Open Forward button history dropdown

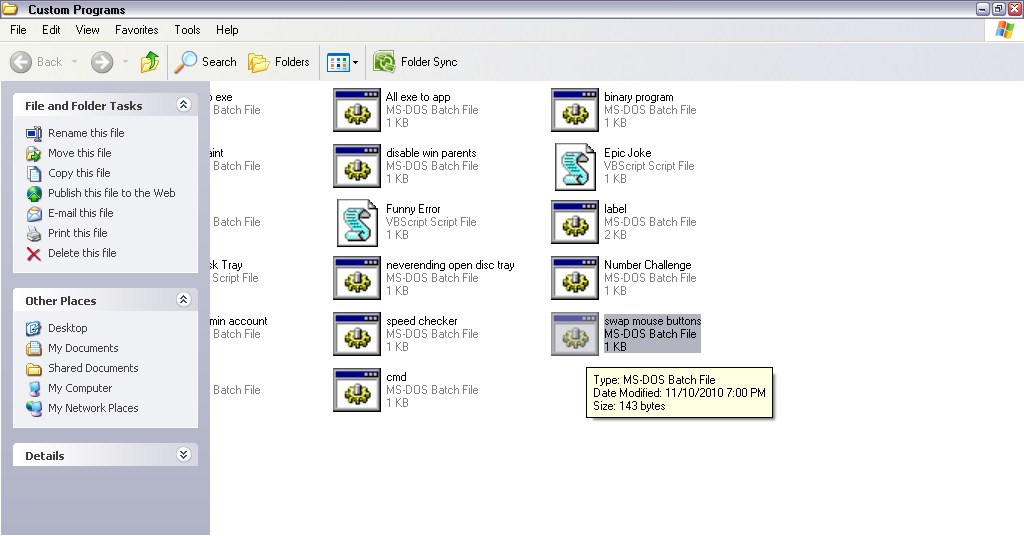[x=125, y=62]
